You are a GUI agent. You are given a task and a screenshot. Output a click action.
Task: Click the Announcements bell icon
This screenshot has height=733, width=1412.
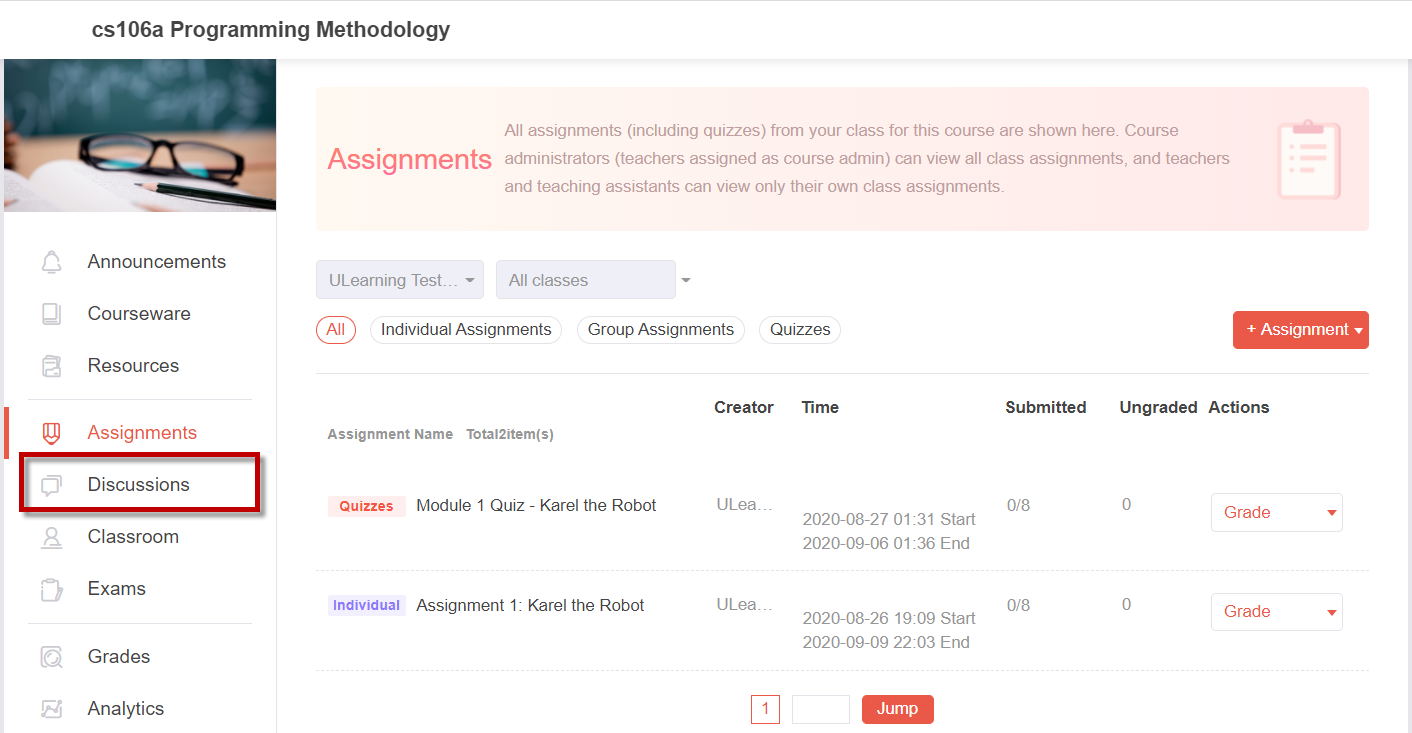(x=51, y=262)
